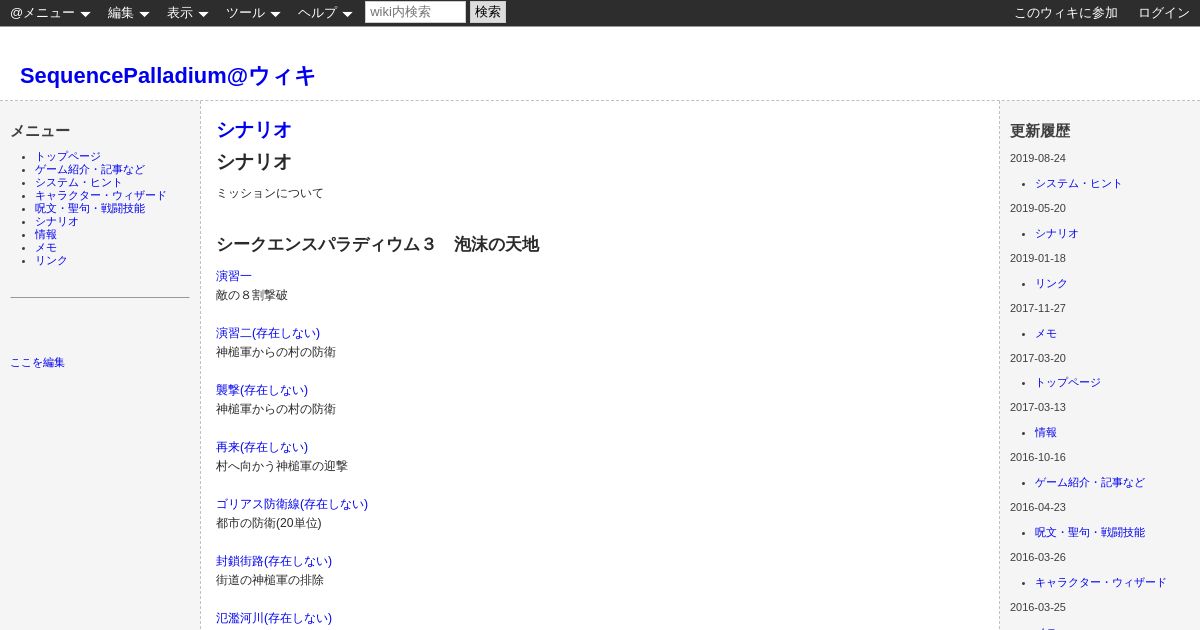Open トップページ in update history
Image resolution: width=1200 pixels, height=630 pixels.
pyautogui.click(x=1068, y=383)
